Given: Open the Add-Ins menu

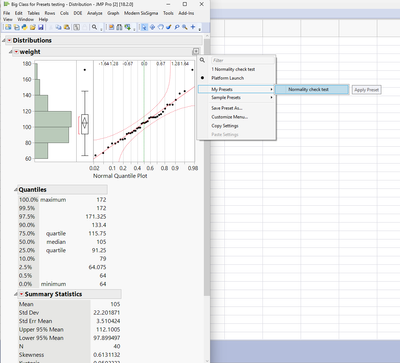Looking at the screenshot, I should (186, 13).
